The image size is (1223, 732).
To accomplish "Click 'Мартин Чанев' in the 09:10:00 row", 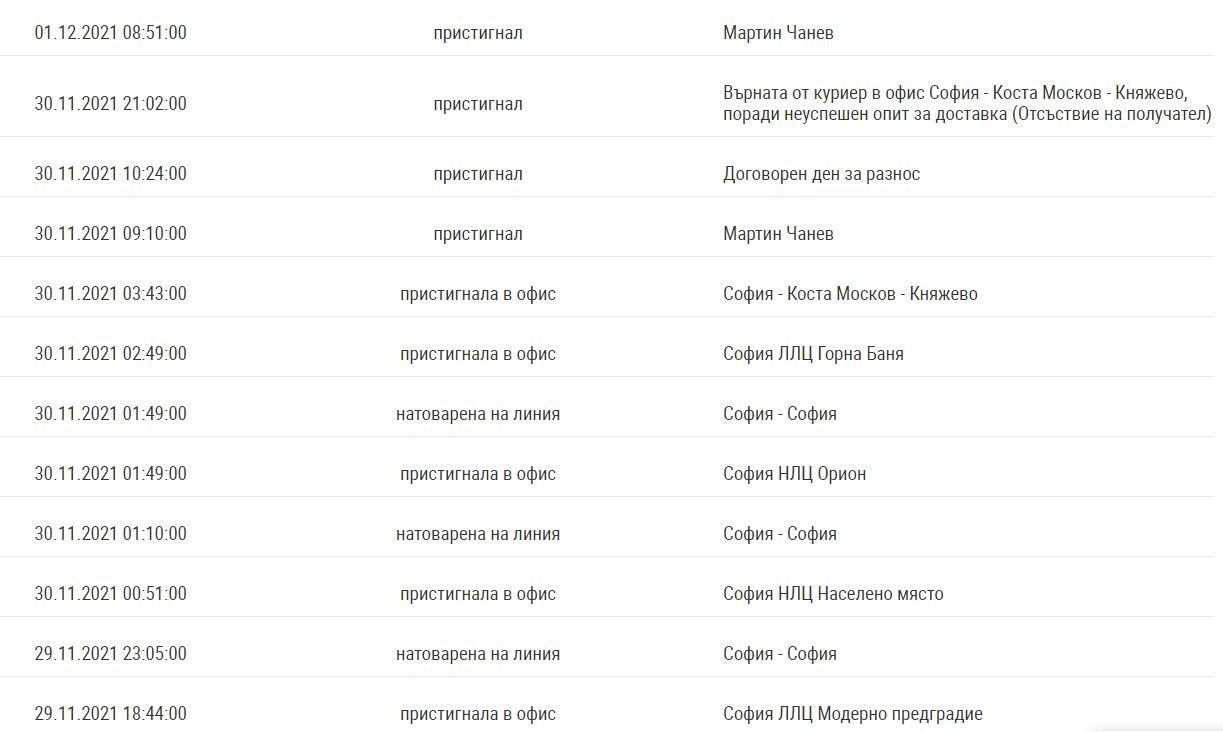I will pos(778,234).
